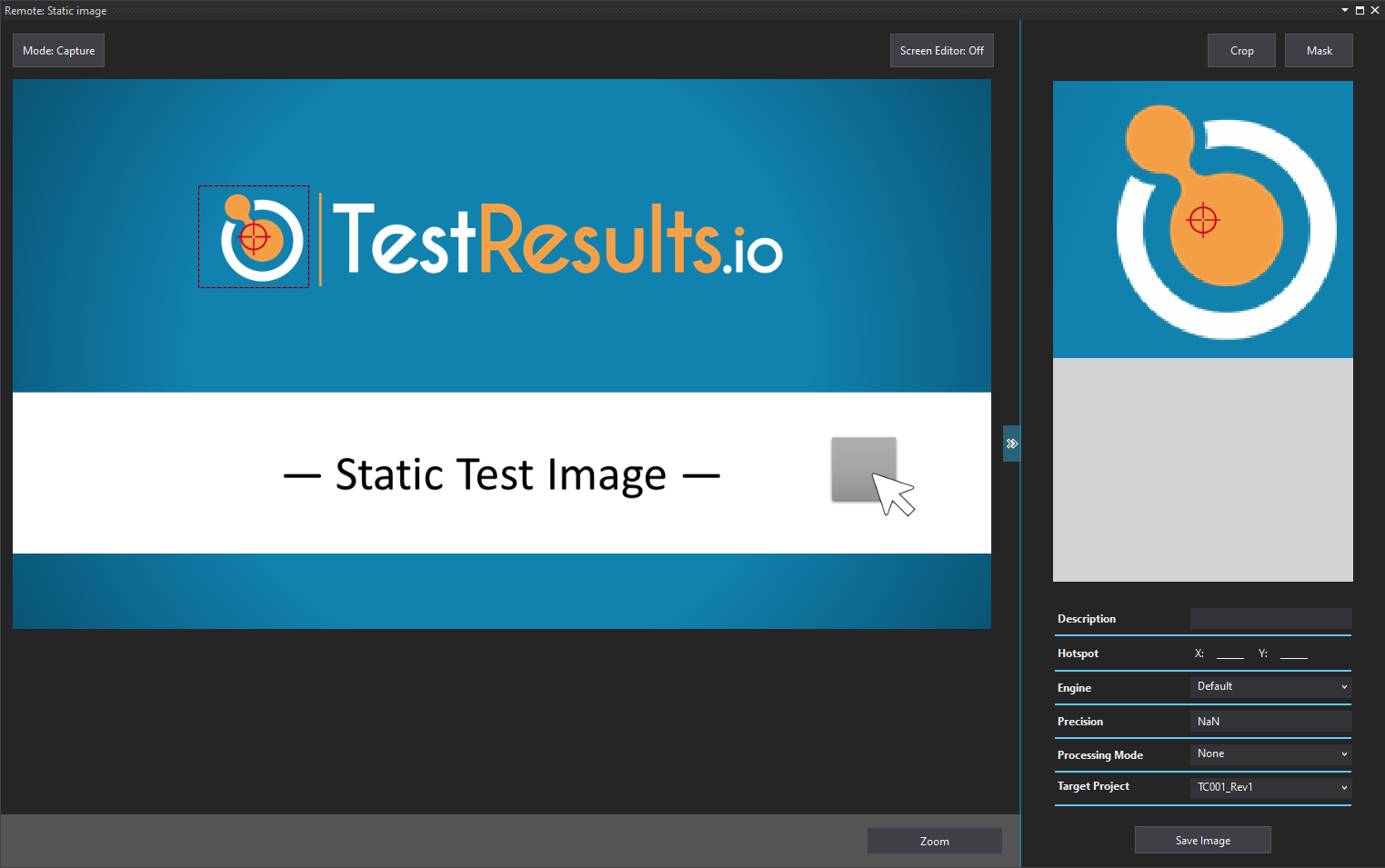Click the Hotspot label
Screen dimensions: 1385x868
pyautogui.click(x=1078, y=653)
